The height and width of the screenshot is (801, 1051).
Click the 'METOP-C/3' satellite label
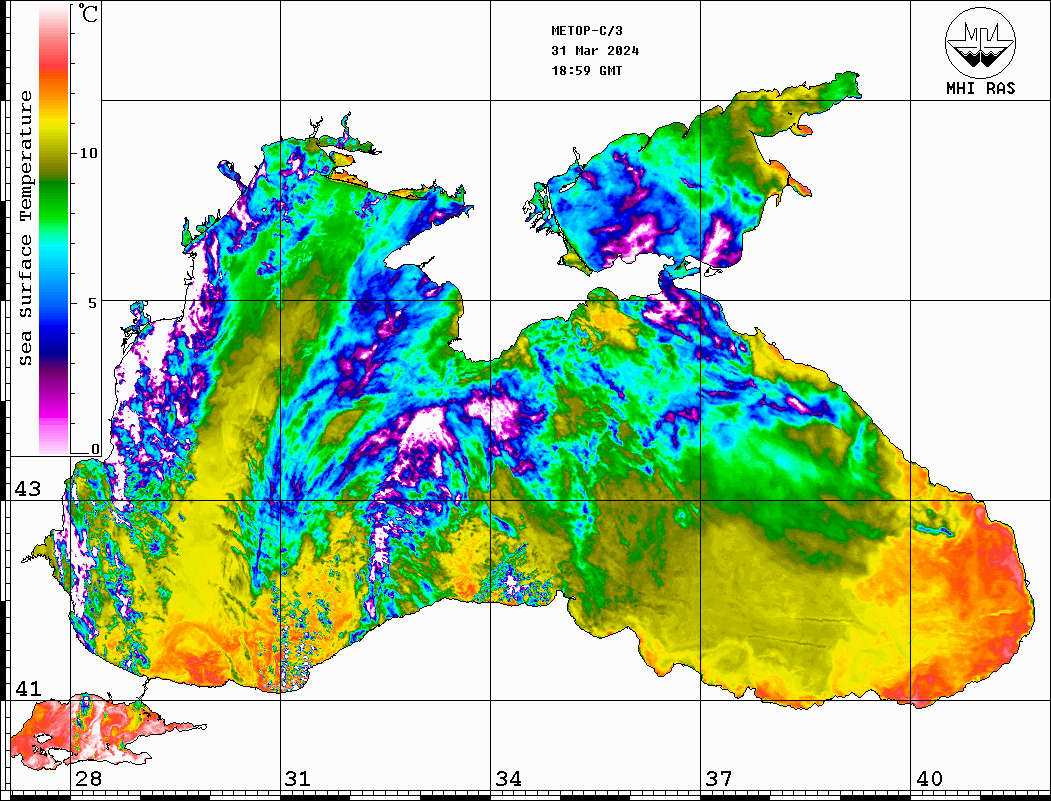pyautogui.click(x=586, y=31)
